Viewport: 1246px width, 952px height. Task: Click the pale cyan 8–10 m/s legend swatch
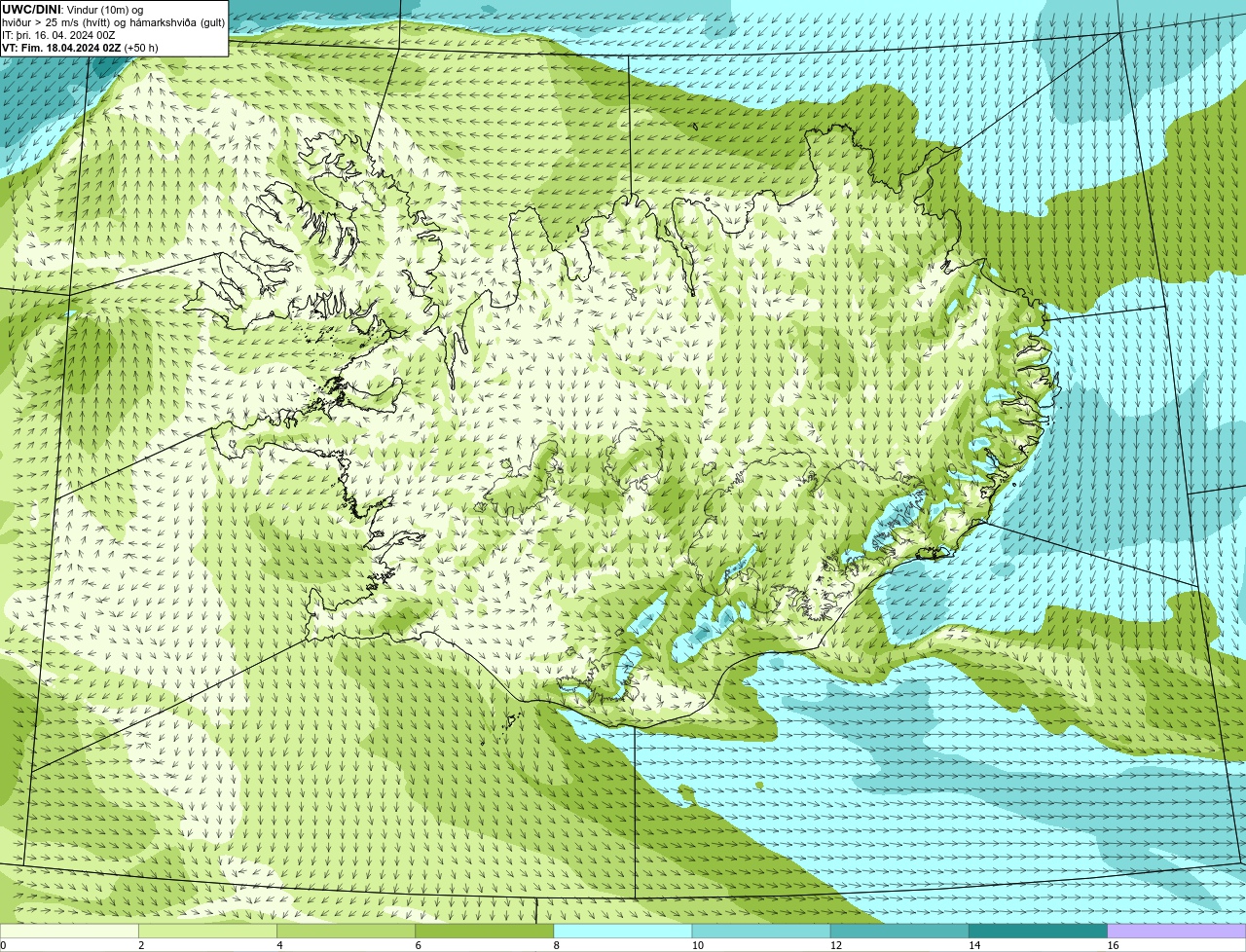[623, 931]
